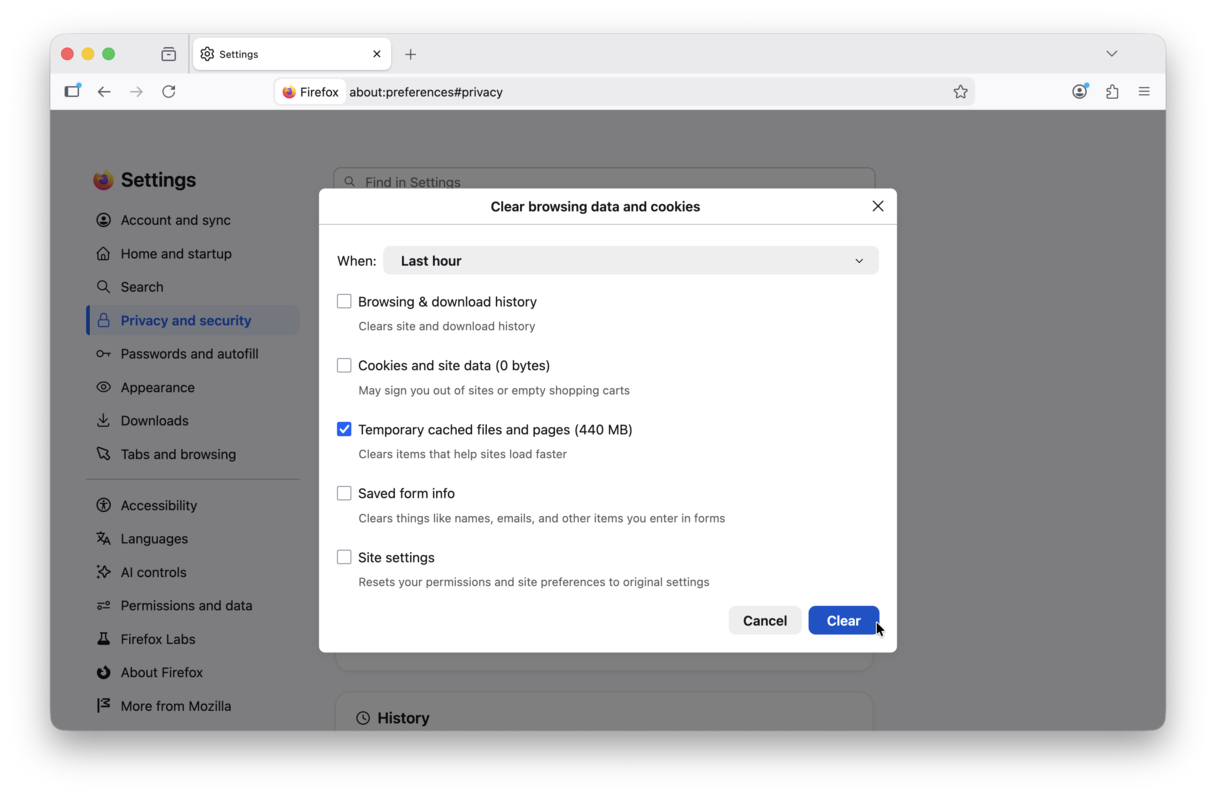Check Browsing & download history checkbox

tap(344, 301)
